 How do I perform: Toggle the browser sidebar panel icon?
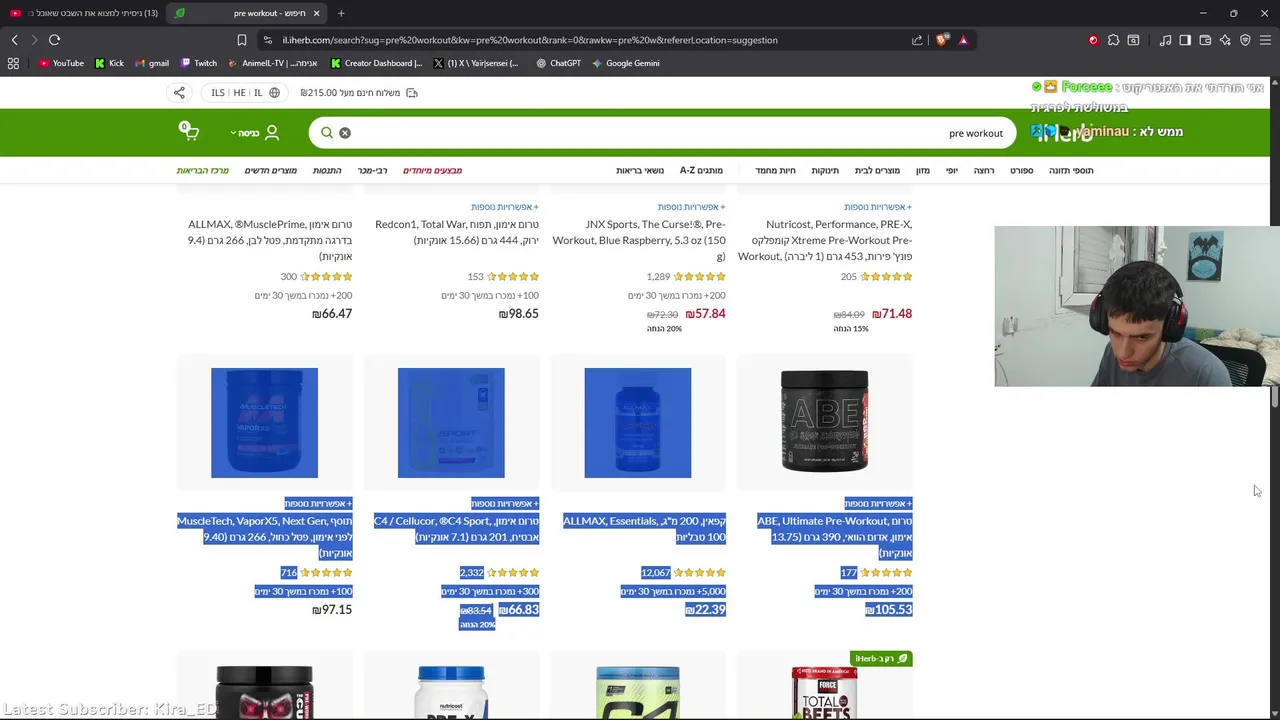click(1185, 40)
